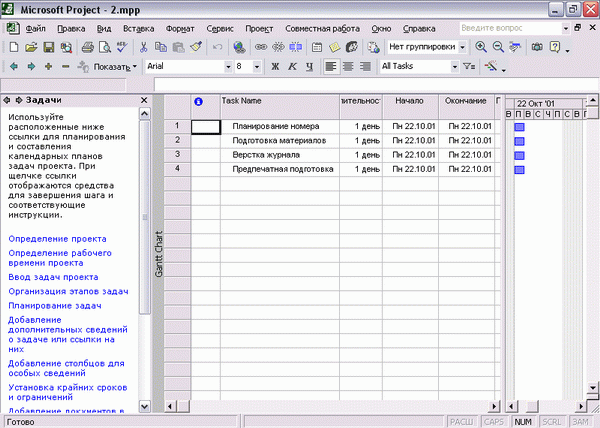Open the font size 8 dropdown
The width and height of the screenshot is (600, 428).
click(257, 67)
